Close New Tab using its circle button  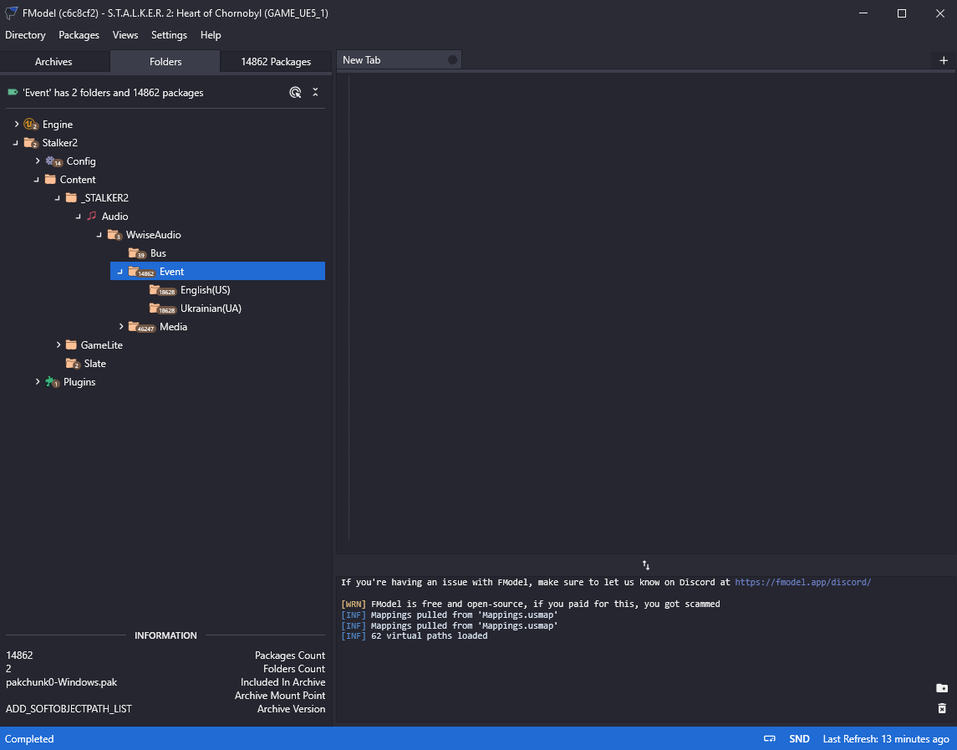pyautogui.click(x=452, y=60)
